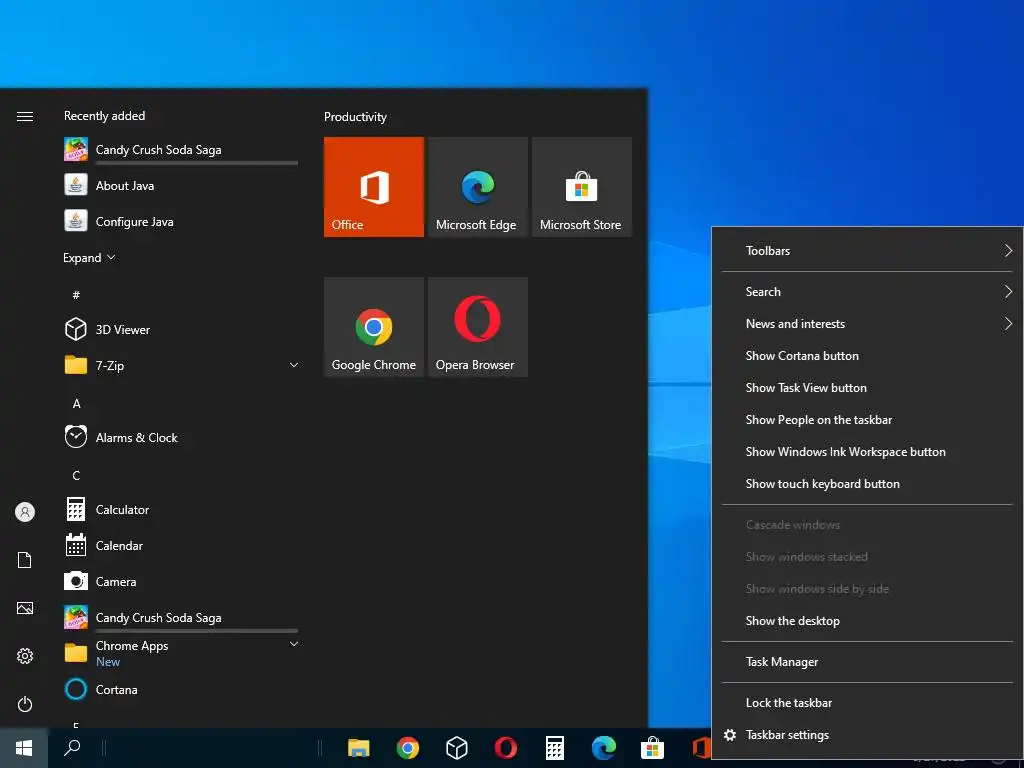Open Calculator from the taskbar

pos(555,748)
